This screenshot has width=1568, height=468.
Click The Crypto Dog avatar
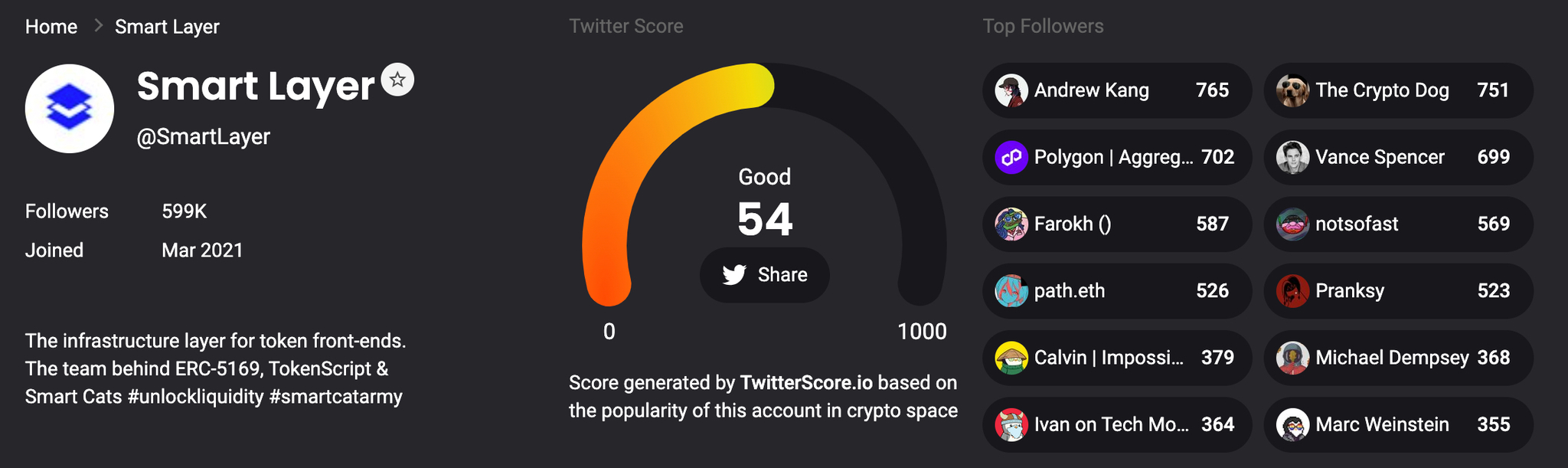click(x=1292, y=90)
